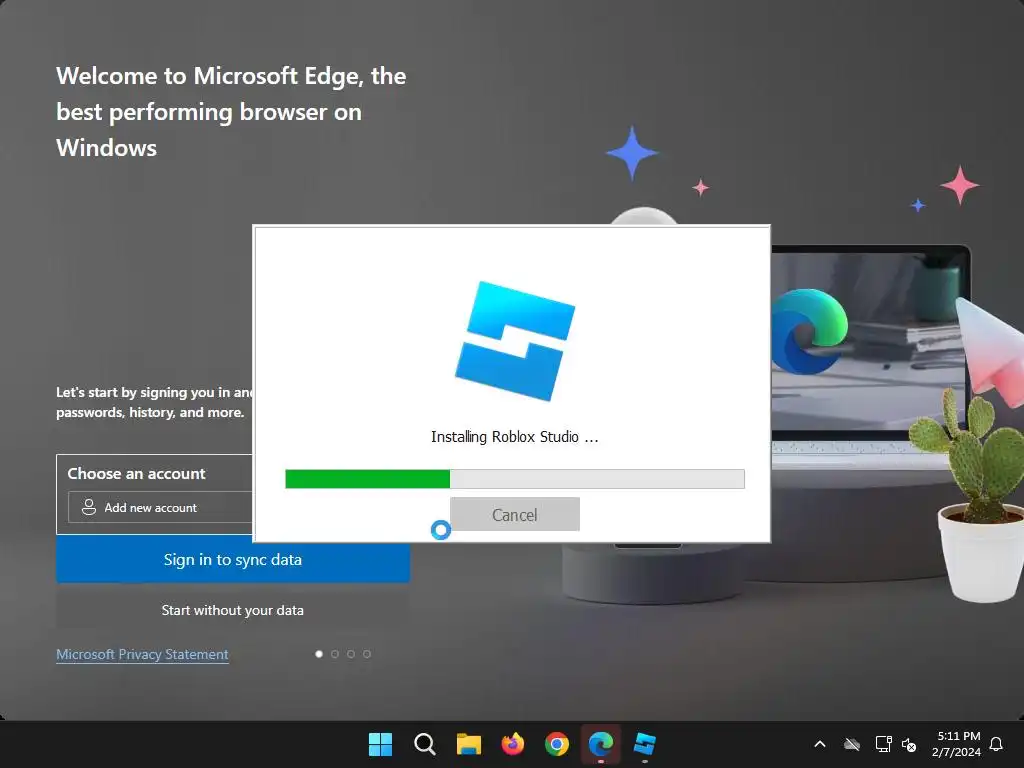Open network status tray icon
This screenshot has width=1024, height=768.
click(883, 744)
